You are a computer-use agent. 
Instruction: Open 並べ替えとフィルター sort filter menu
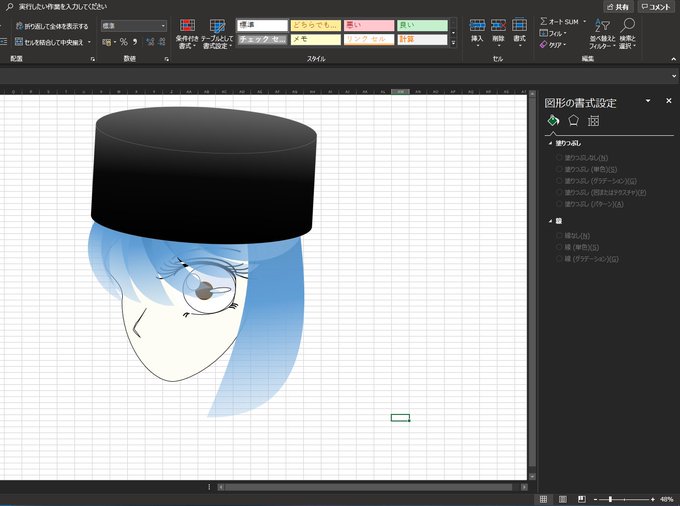click(x=602, y=34)
